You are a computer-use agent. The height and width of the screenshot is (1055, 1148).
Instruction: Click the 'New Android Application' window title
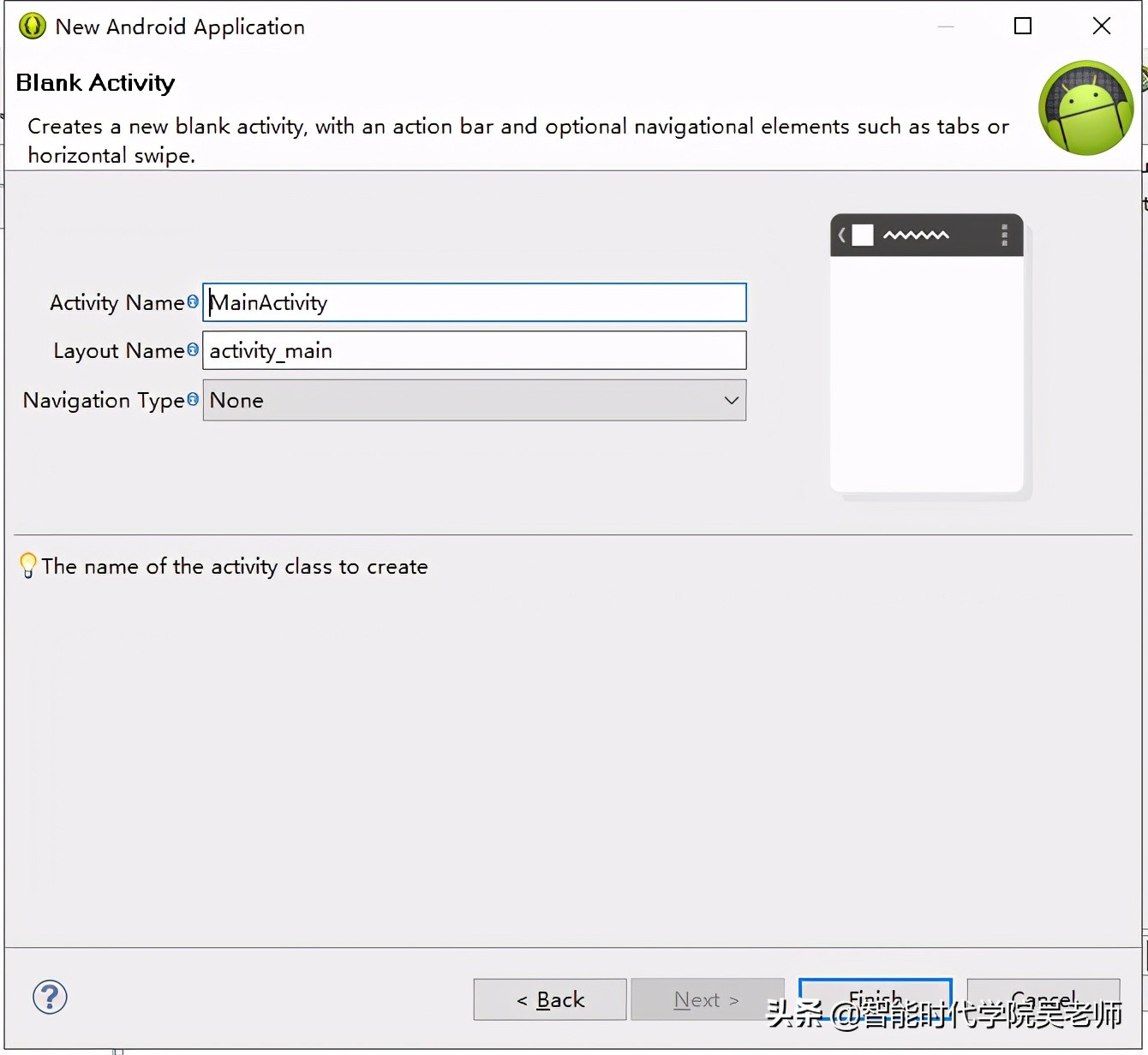coord(180,27)
